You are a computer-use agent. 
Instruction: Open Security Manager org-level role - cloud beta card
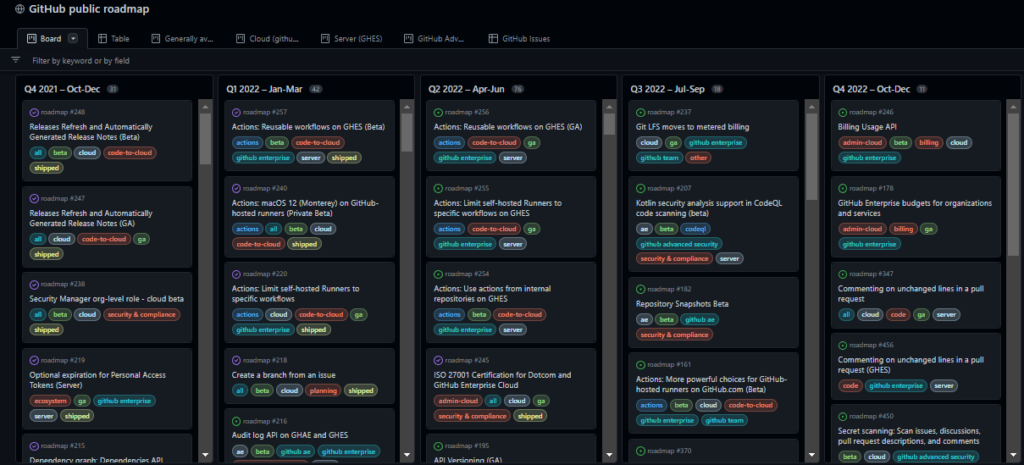[106, 298]
